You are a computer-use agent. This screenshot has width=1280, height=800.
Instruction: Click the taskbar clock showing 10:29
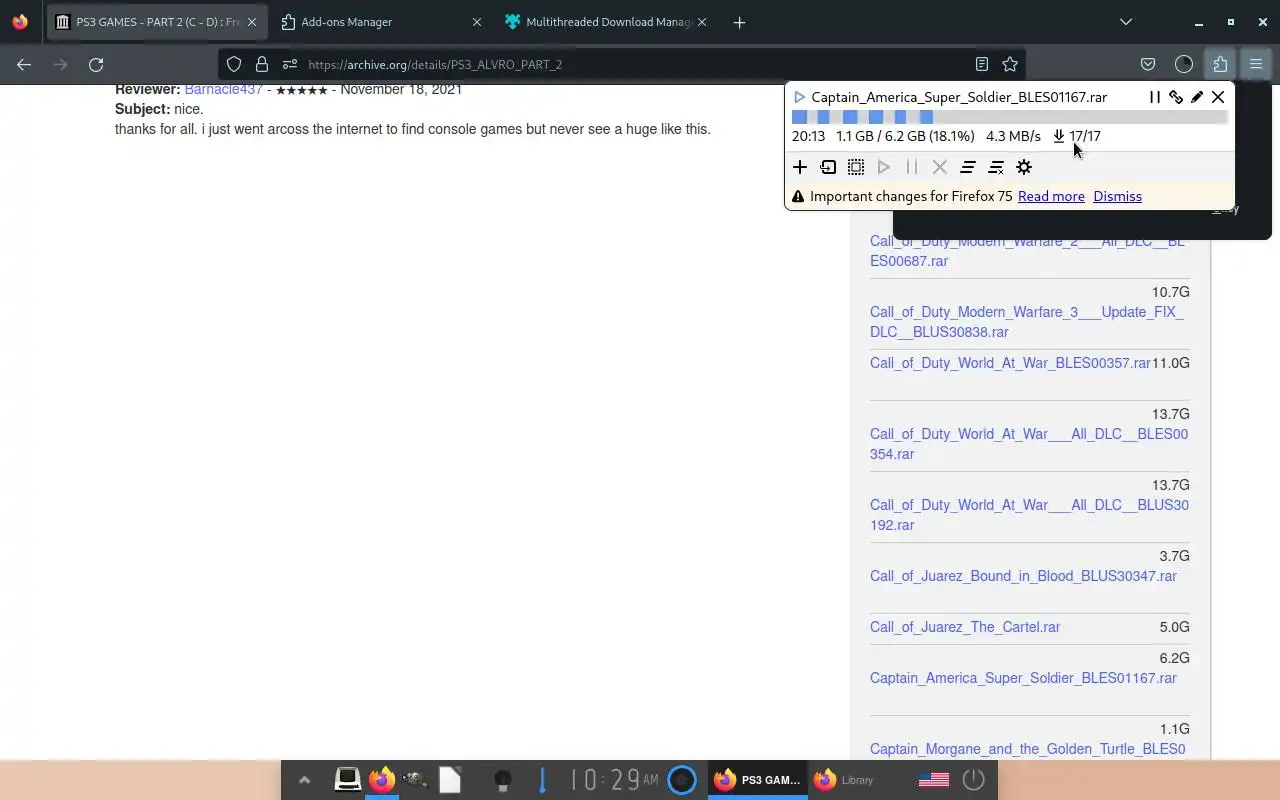click(x=614, y=779)
